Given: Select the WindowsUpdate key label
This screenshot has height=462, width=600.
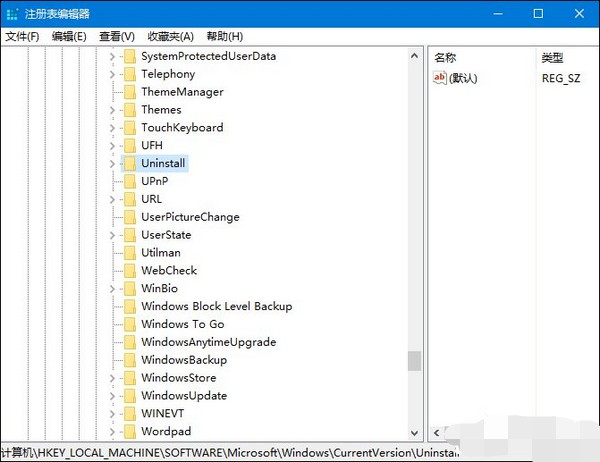Looking at the screenshot, I should 184,396.
